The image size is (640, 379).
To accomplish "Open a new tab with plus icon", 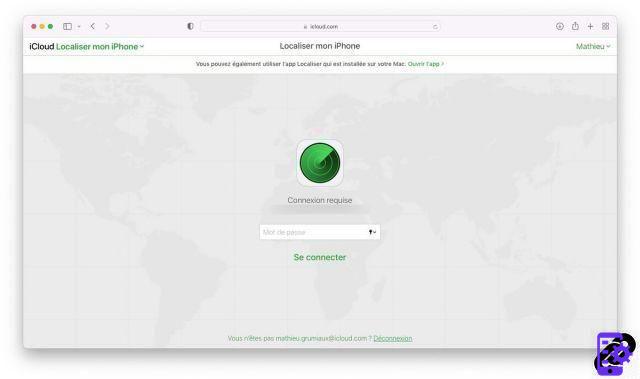I will [x=590, y=26].
